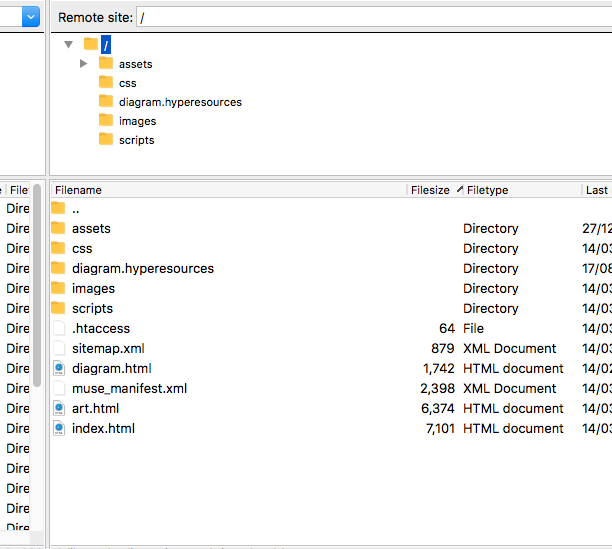Click the 6,374 filesize value
Viewport: 612px width, 549px height.
click(x=438, y=409)
